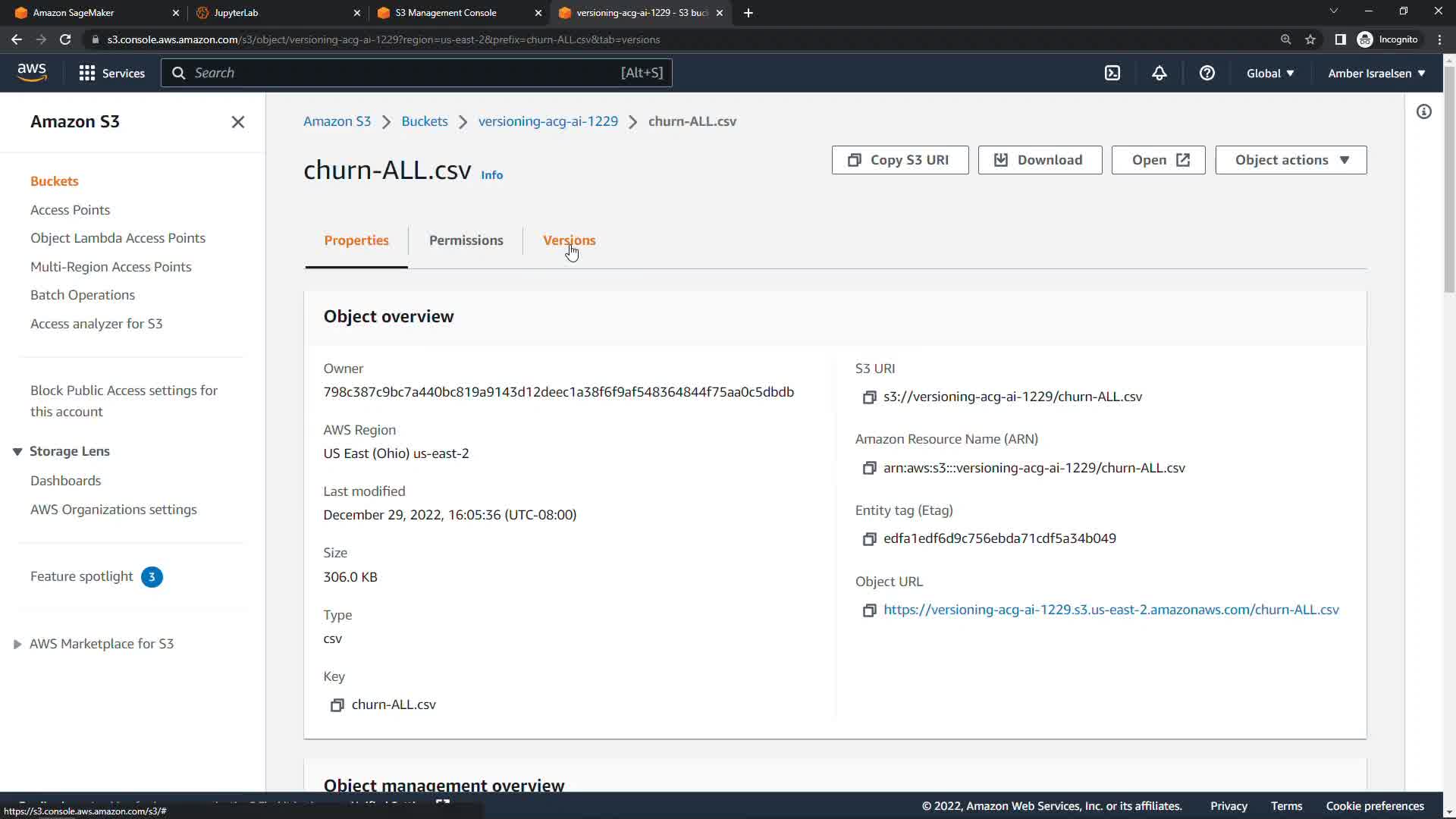Copy the Etag value icon

click(869, 539)
